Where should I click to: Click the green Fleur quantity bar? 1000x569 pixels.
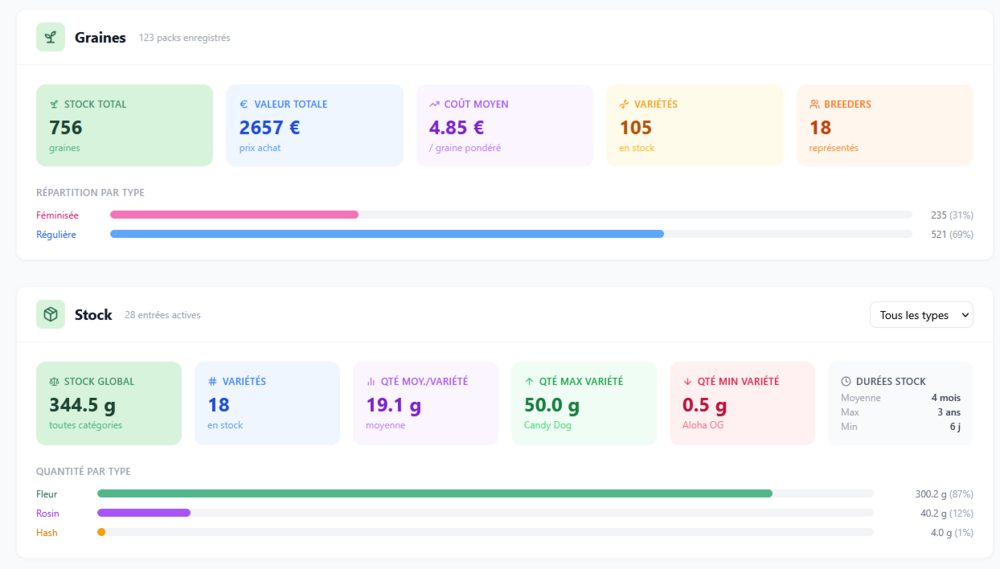(x=435, y=494)
